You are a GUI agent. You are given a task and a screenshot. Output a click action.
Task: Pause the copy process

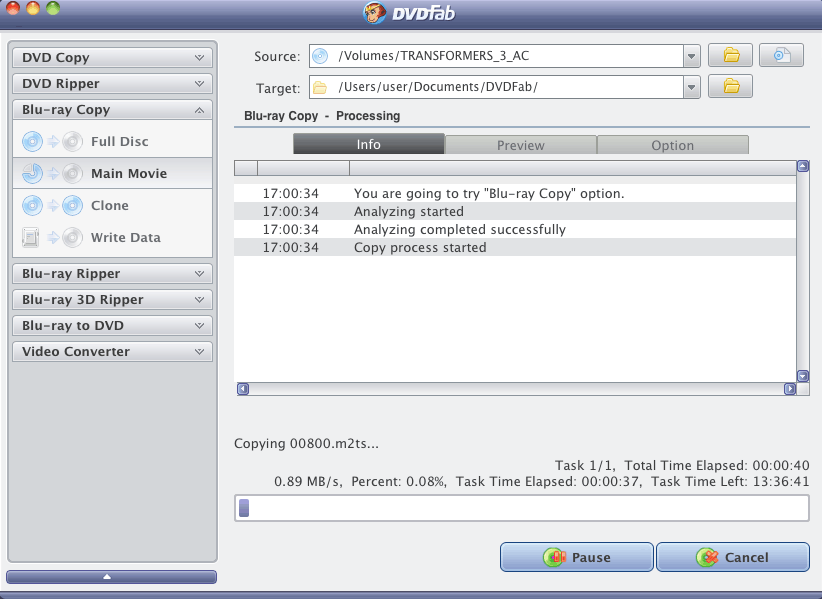click(x=577, y=557)
